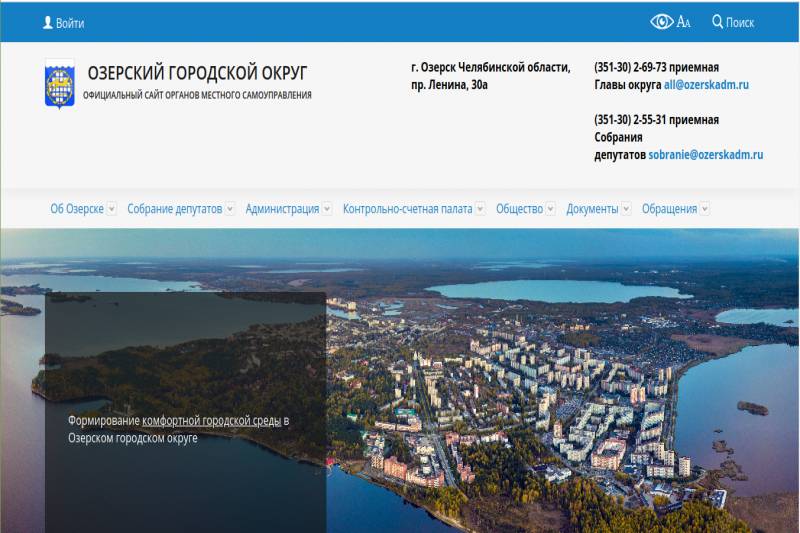The width and height of the screenshot is (800, 533).
Task: Expand the arrow beside Администрация
Action: pos(327,209)
